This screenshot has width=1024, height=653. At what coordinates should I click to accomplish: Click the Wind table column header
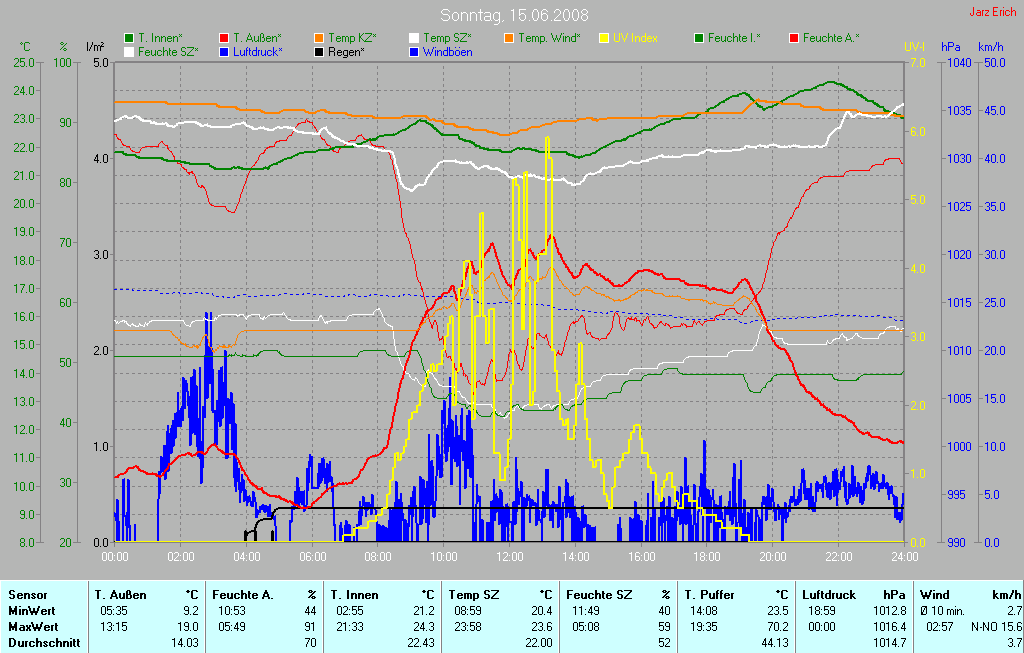[x=934, y=595]
